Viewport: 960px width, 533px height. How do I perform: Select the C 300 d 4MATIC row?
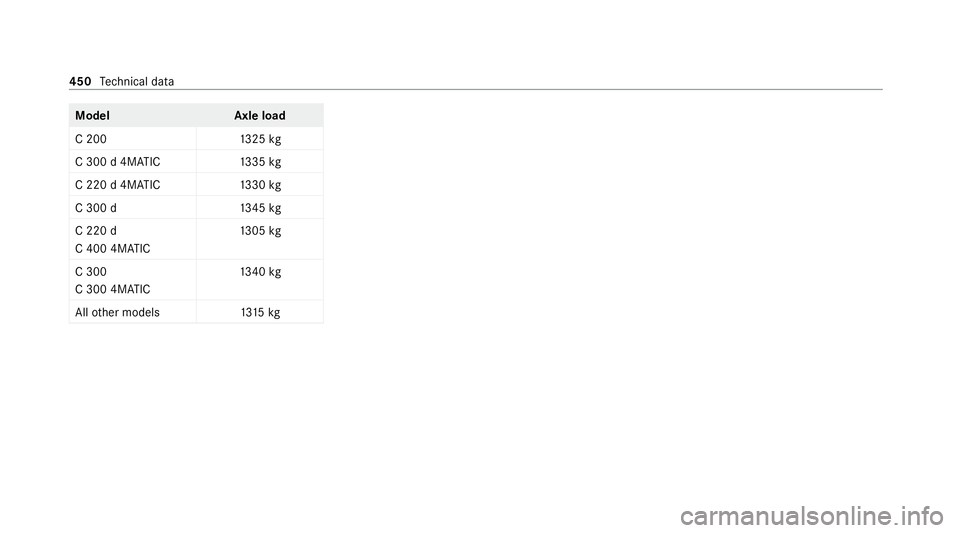[196, 162]
